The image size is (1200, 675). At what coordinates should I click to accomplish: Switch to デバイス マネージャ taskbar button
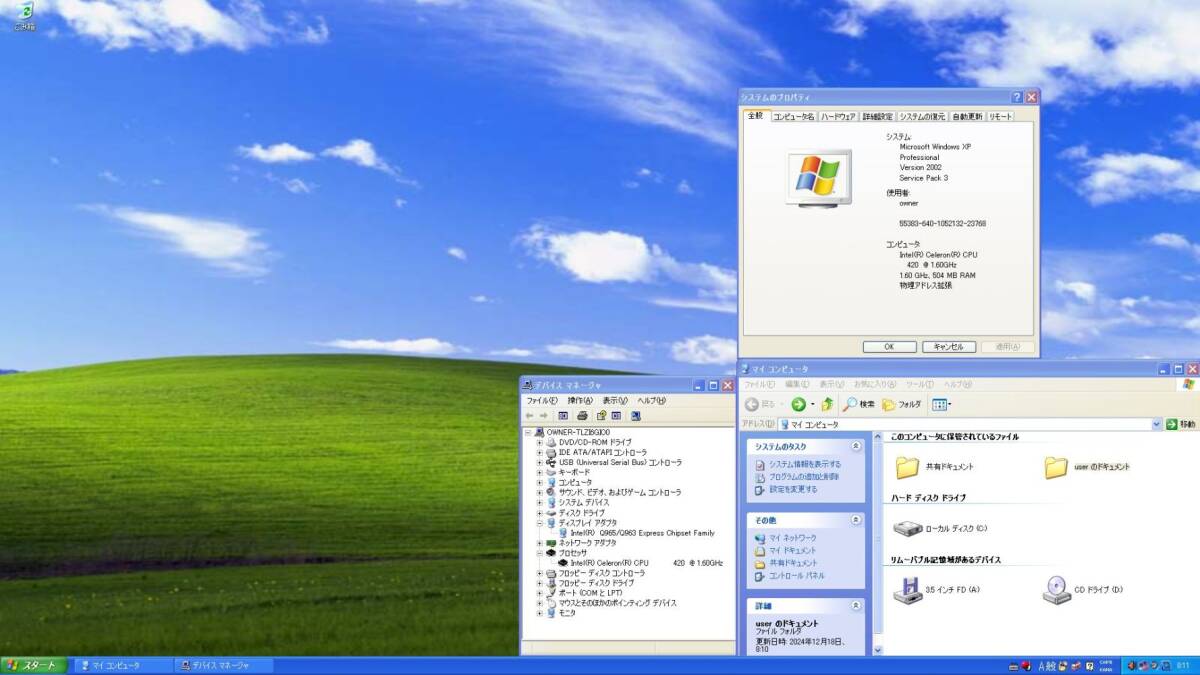[x=224, y=665]
